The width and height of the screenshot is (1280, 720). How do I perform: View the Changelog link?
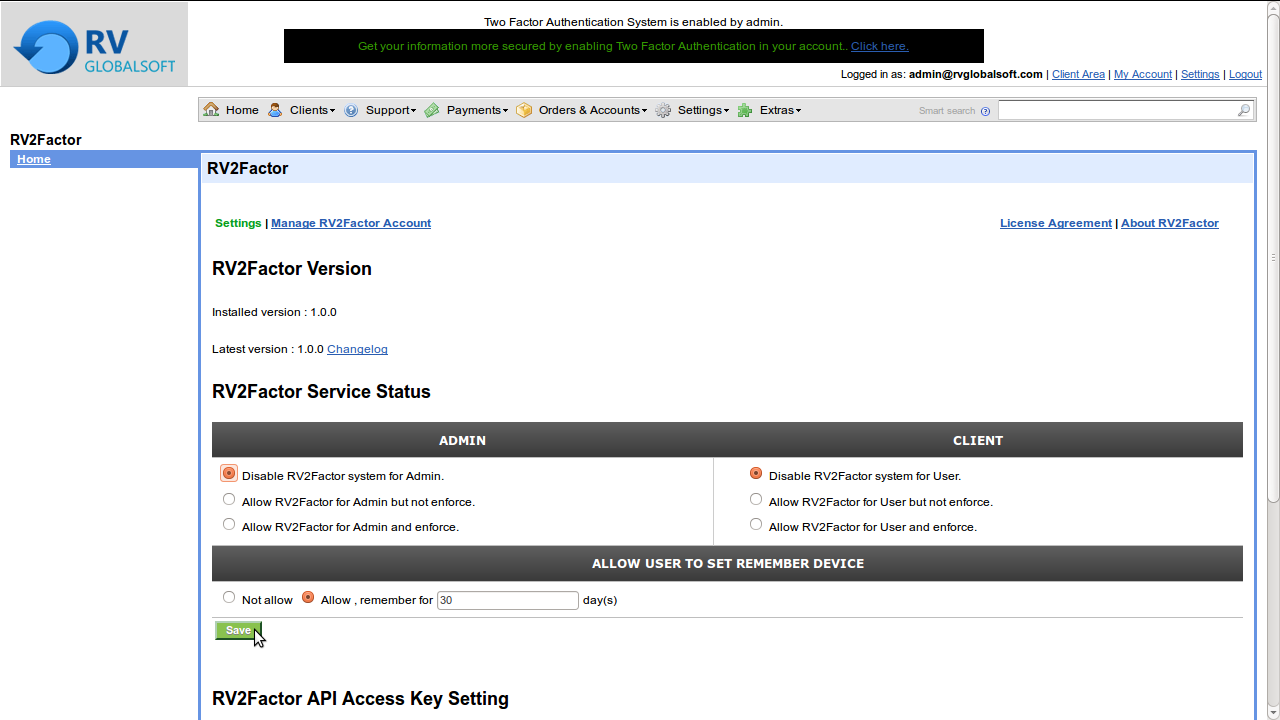click(357, 349)
